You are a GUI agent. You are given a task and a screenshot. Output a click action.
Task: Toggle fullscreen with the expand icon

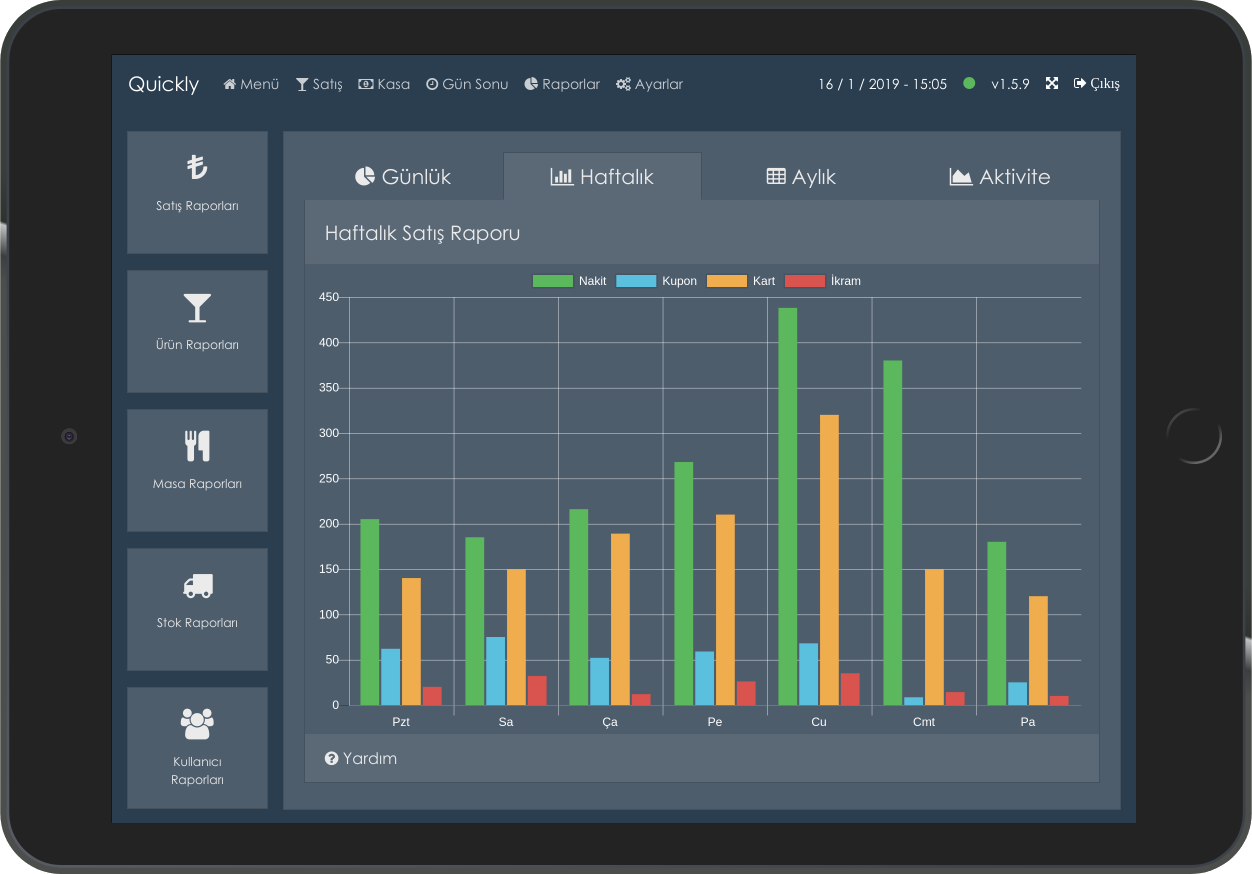[1052, 84]
